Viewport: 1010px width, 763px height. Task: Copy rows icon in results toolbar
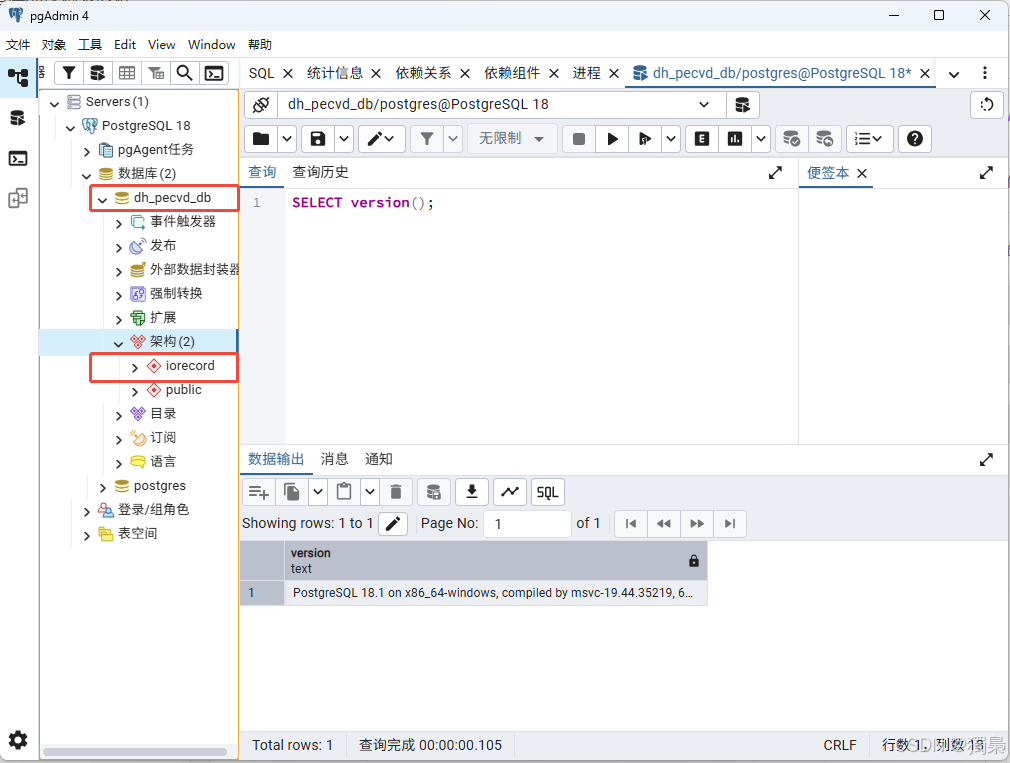(292, 493)
